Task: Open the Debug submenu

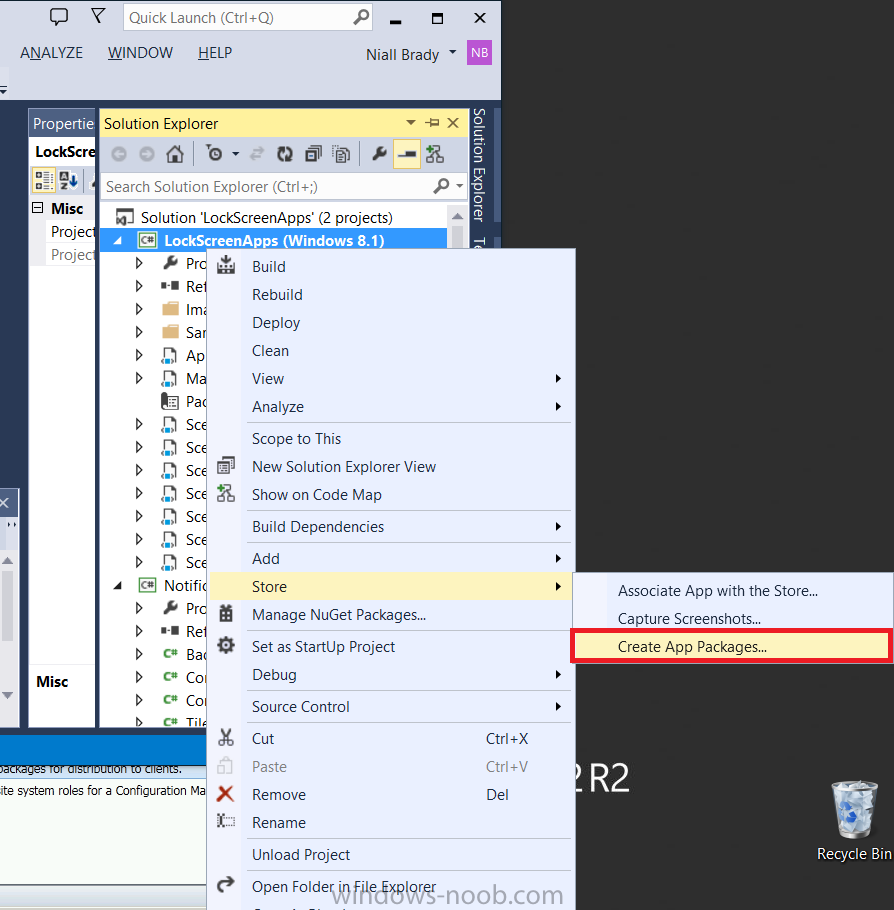Action: (391, 674)
